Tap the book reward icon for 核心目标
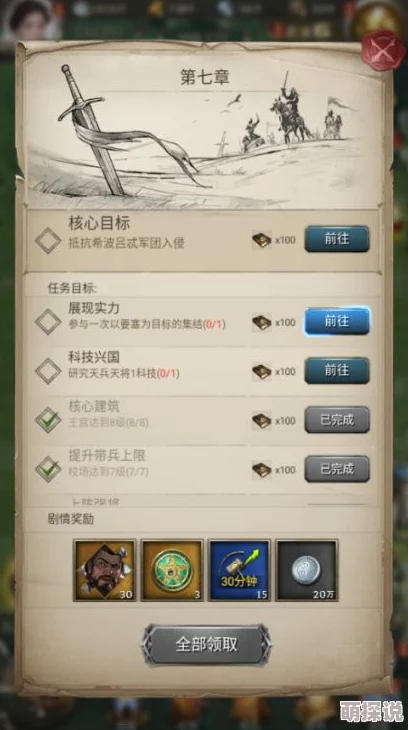The width and height of the screenshot is (408, 730). (x=262, y=240)
